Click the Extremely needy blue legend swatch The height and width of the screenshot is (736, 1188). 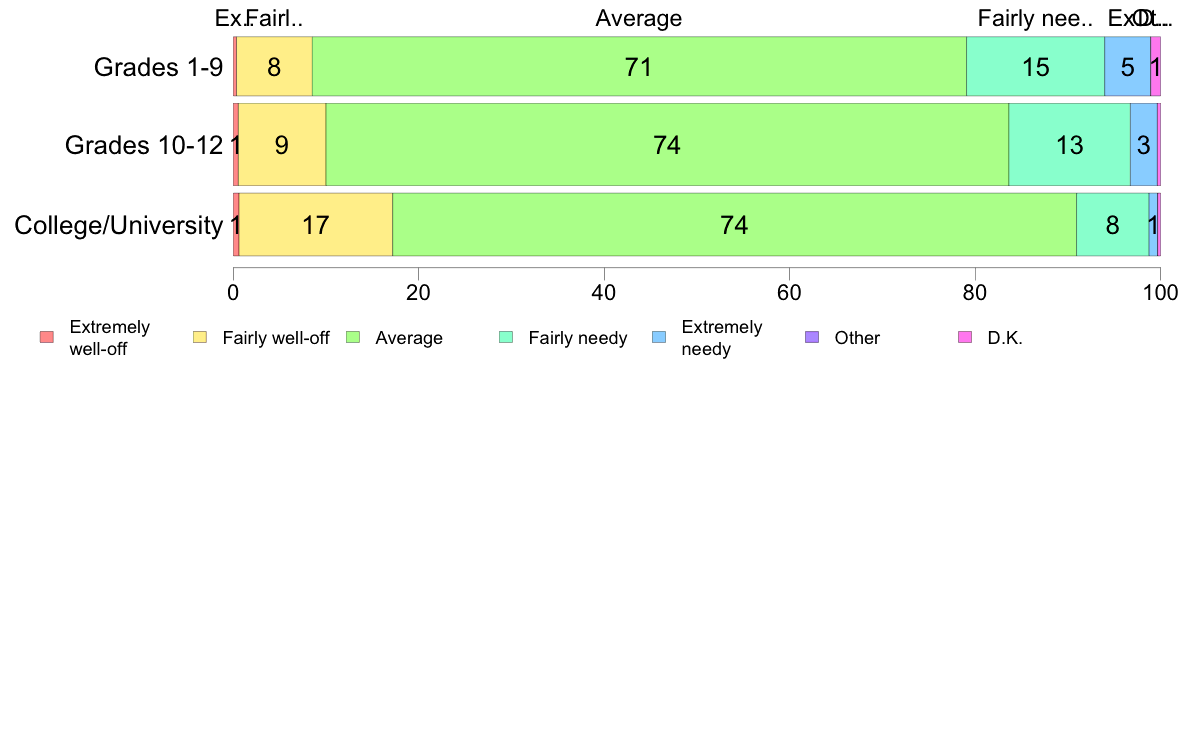coord(659,337)
